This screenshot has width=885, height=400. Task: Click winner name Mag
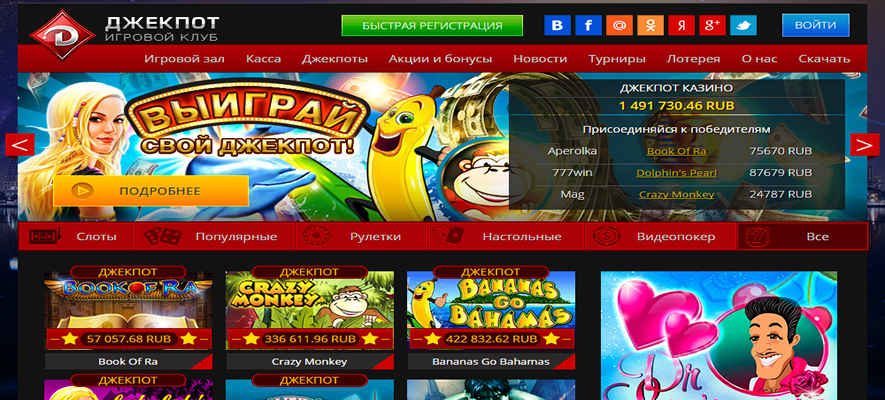[x=572, y=194]
